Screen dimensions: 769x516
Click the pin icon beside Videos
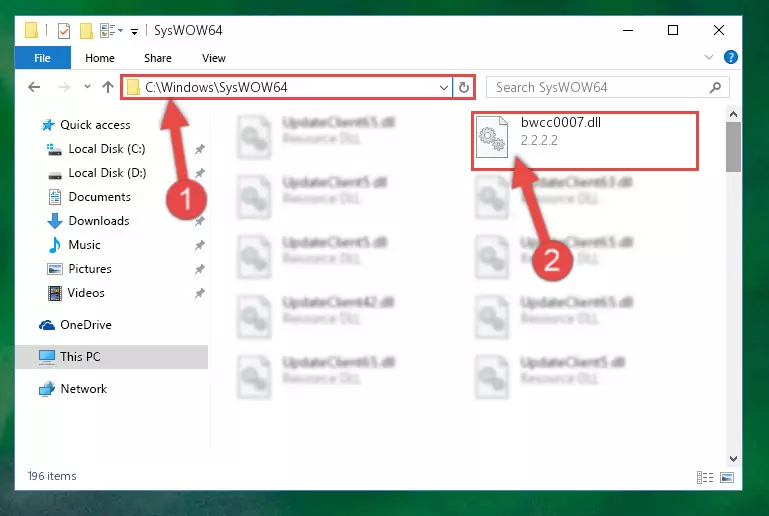(x=200, y=293)
